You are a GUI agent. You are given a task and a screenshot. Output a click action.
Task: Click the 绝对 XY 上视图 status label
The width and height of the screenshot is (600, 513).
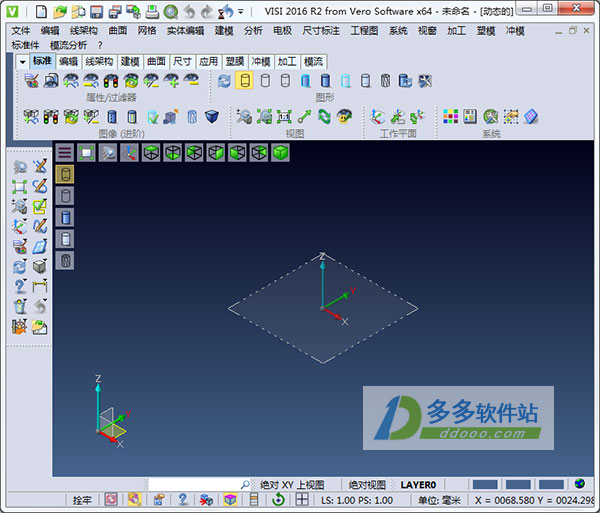click(292, 485)
